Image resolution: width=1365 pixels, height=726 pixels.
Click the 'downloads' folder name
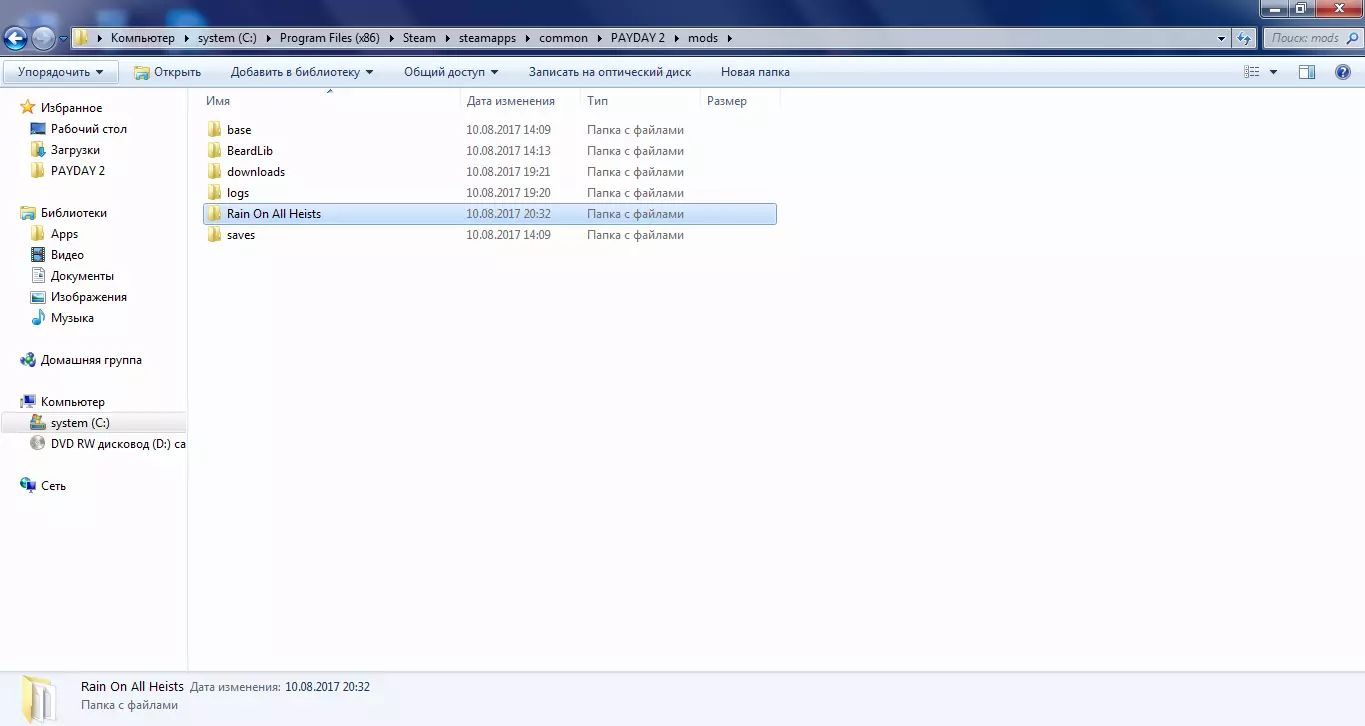click(x=256, y=172)
